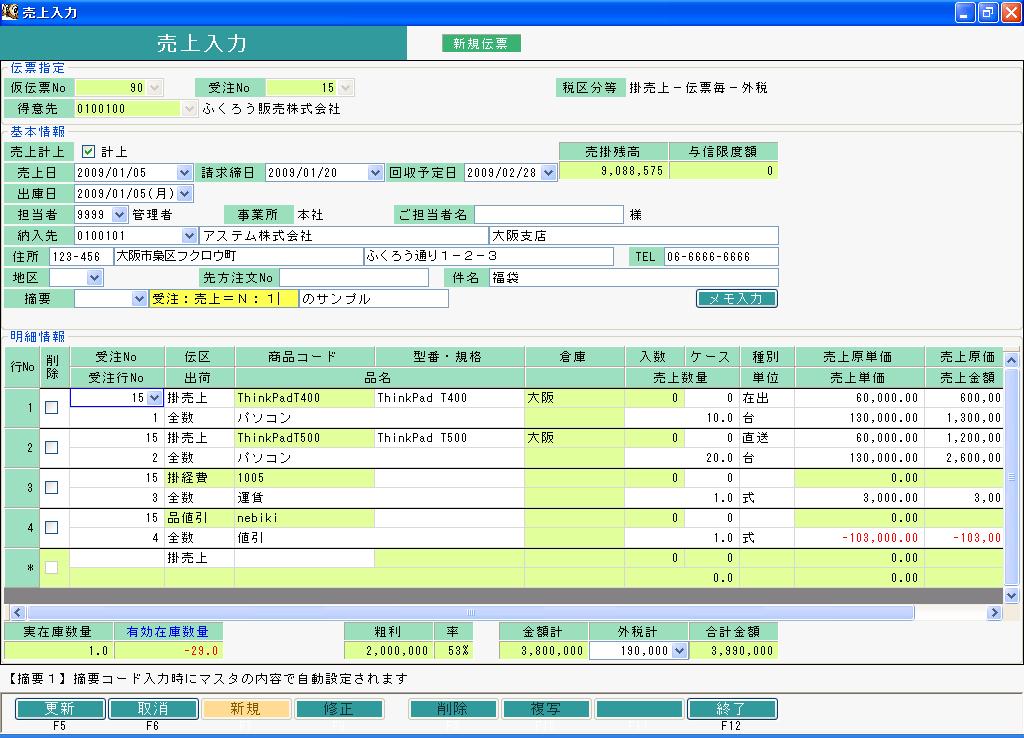This screenshot has width=1024, height=738.
Task: Click the 直送 type cell in row 2
Action: click(767, 438)
